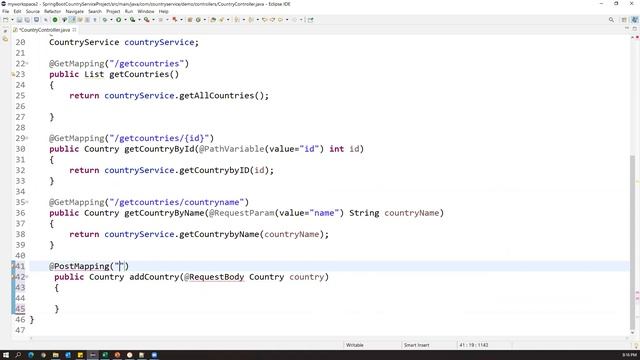Click the Terminal toolbar icon
Image resolution: width=640 pixels, height=360 pixels.
pos(36,20)
